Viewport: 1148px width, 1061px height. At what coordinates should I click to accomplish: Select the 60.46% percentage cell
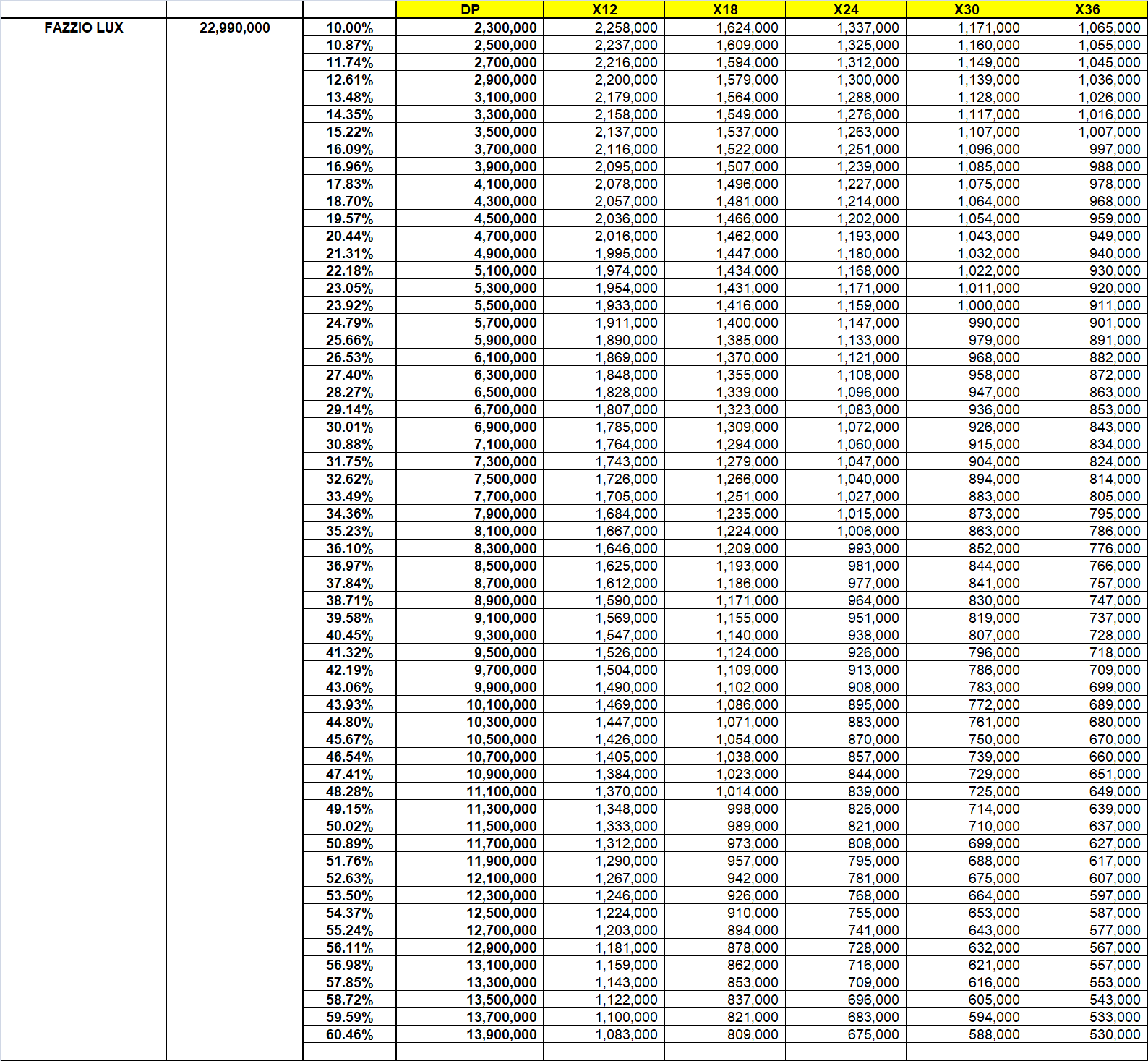tap(350, 1034)
